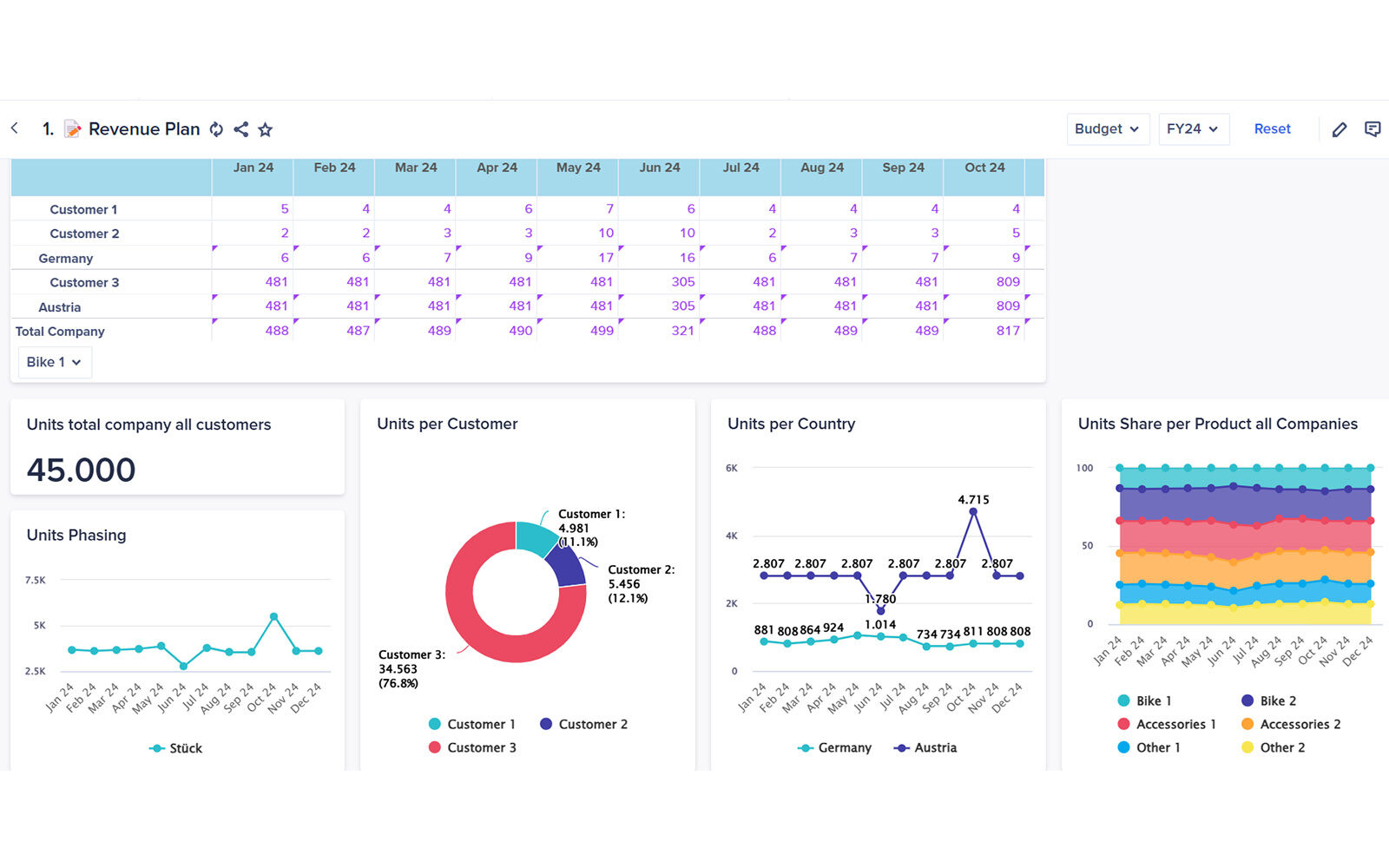This screenshot has height=868, width=1389.
Task: Expand the FY24 year selector
Action: pyautogui.click(x=1193, y=129)
